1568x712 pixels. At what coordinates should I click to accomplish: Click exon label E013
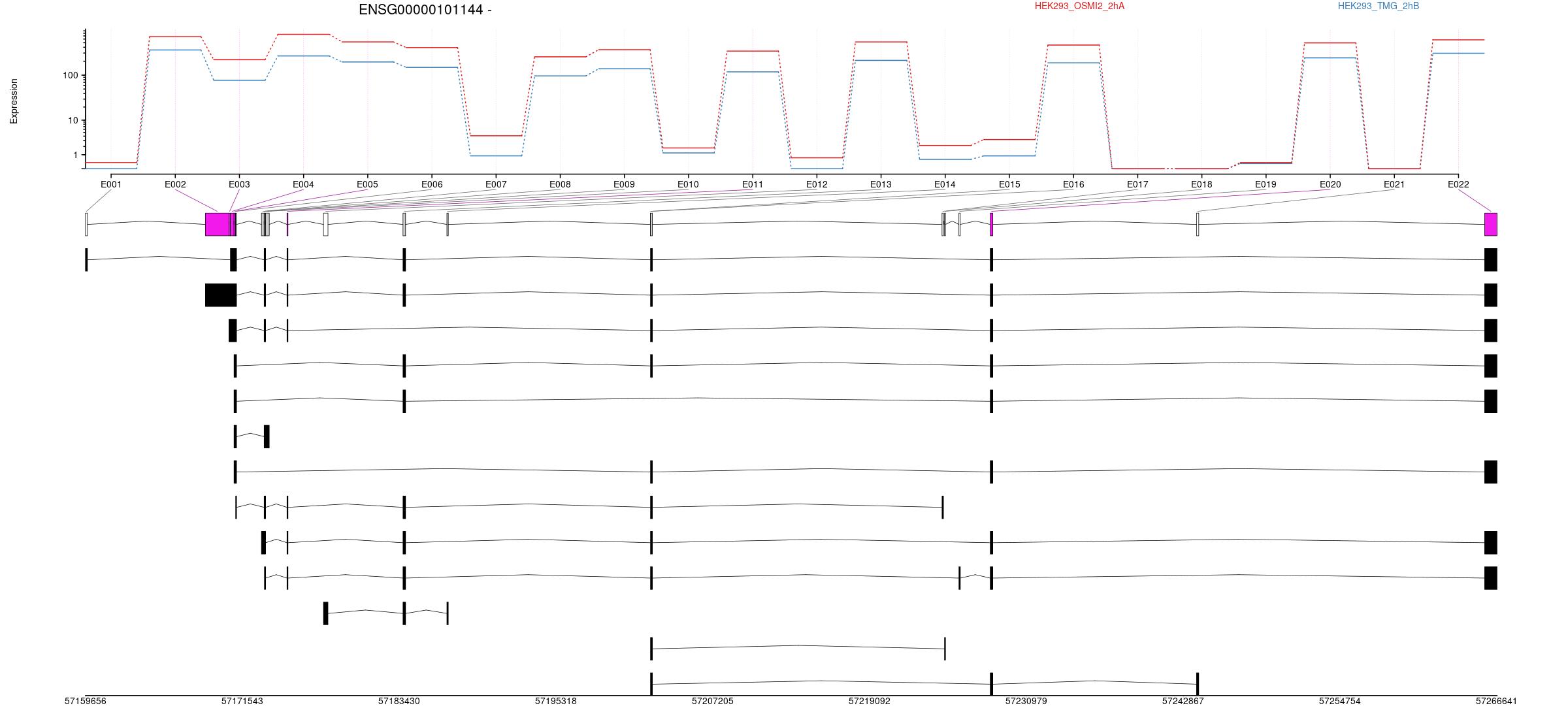[x=881, y=185]
